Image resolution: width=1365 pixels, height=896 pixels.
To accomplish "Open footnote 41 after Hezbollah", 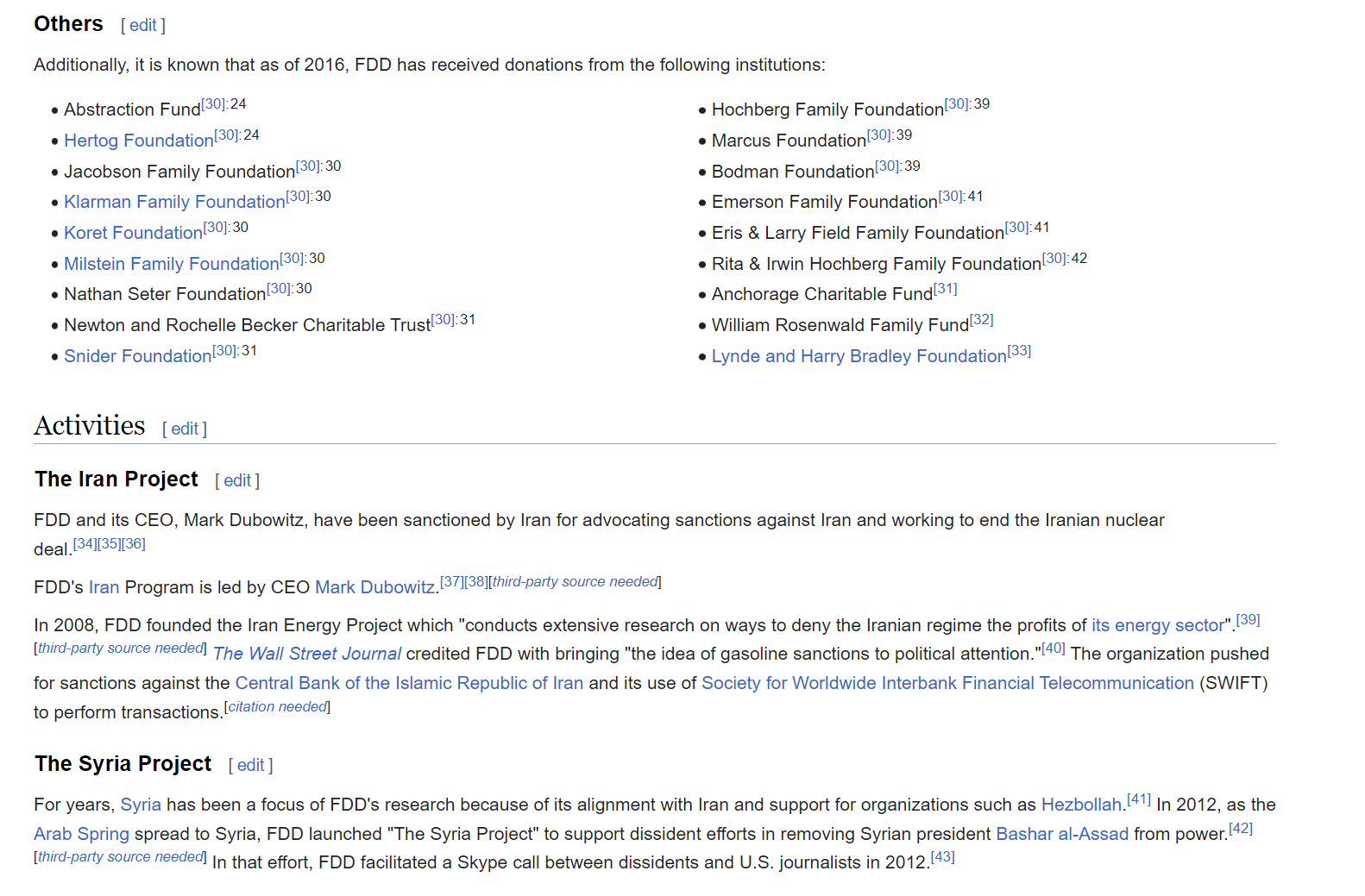I will click(1139, 799).
